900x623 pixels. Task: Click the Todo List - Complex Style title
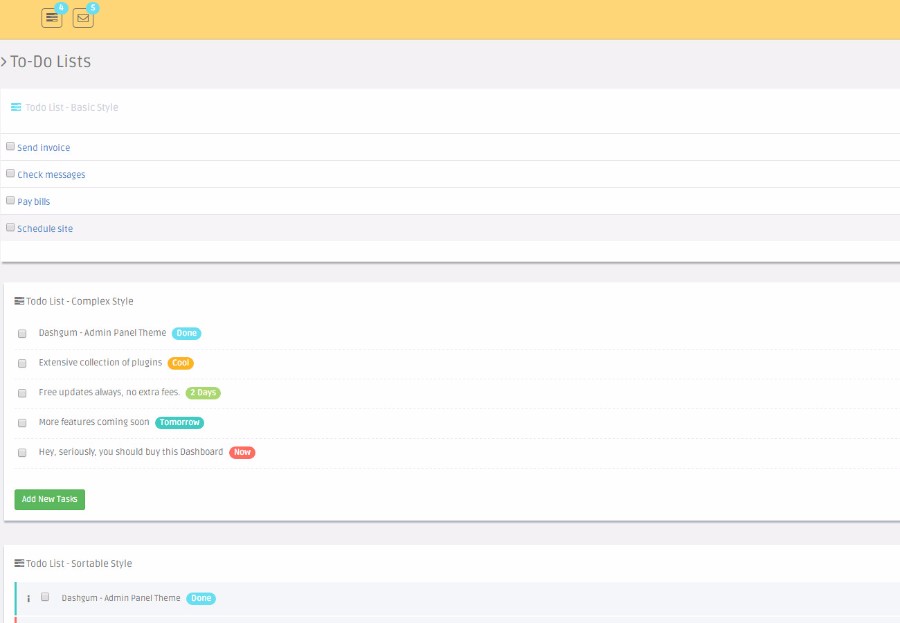(80, 301)
